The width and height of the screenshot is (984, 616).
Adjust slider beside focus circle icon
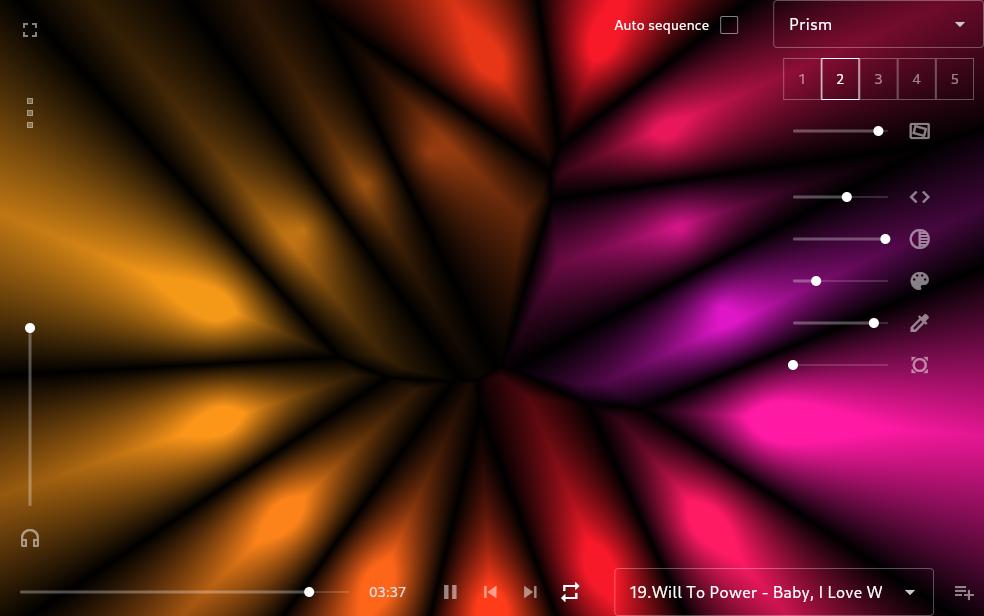click(x=840, y=365)
